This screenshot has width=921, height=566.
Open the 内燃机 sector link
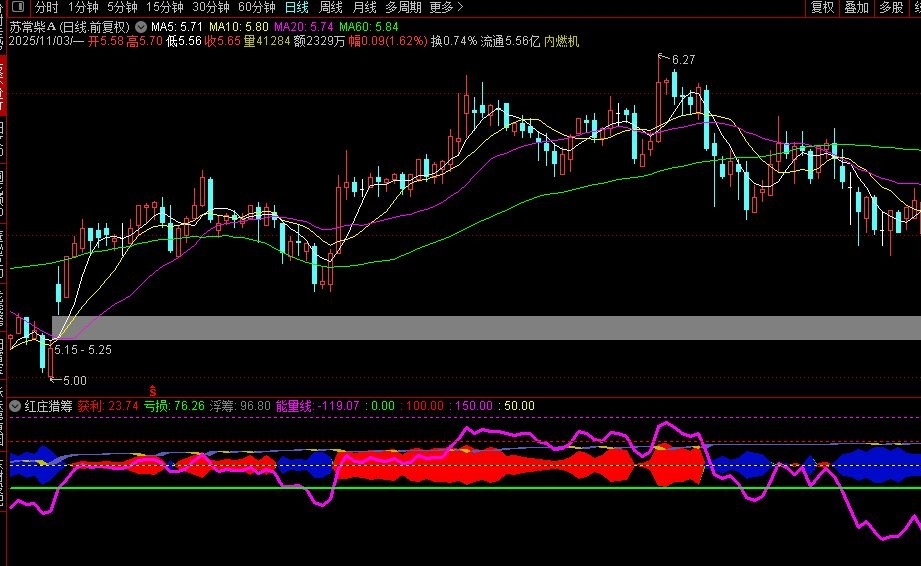[x=562, y=42]
